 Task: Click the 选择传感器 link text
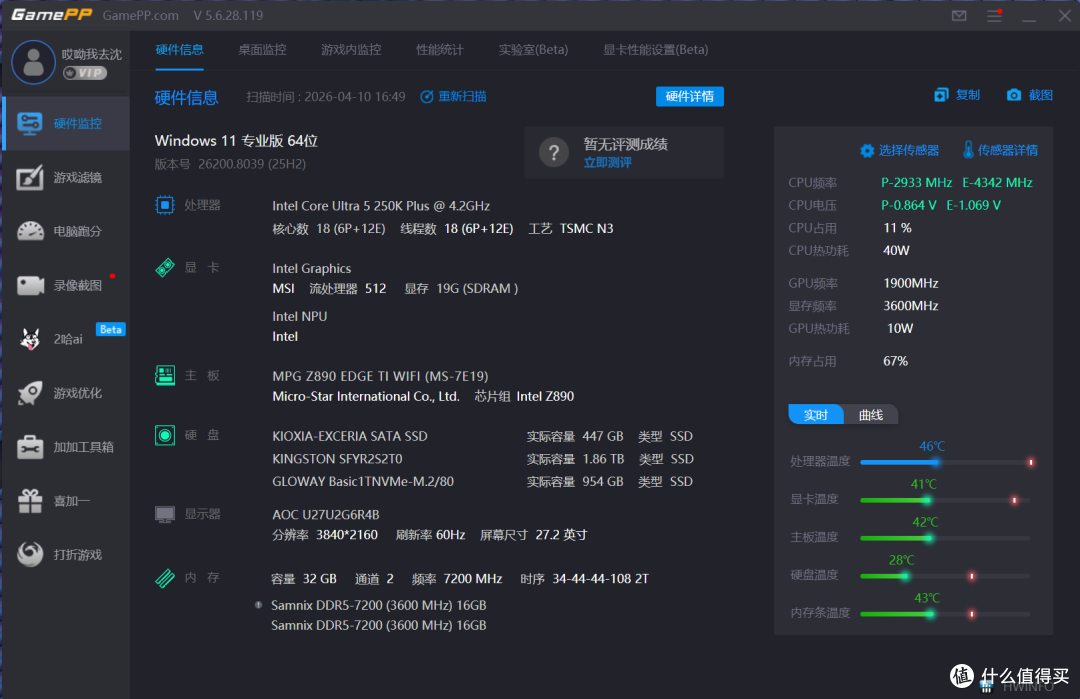tap(908, 150)
